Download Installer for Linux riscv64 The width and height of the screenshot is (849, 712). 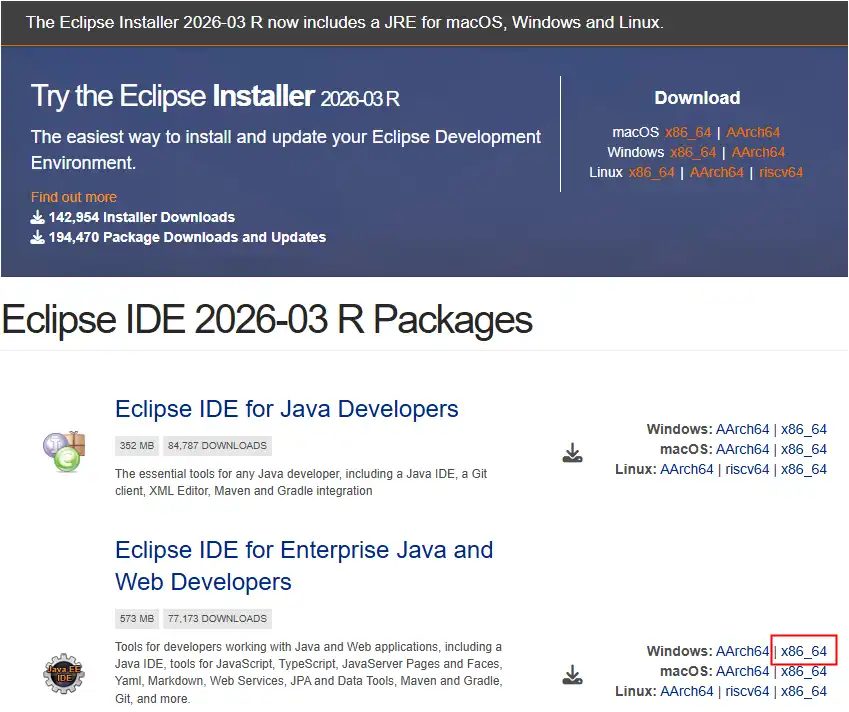point(781,172)
